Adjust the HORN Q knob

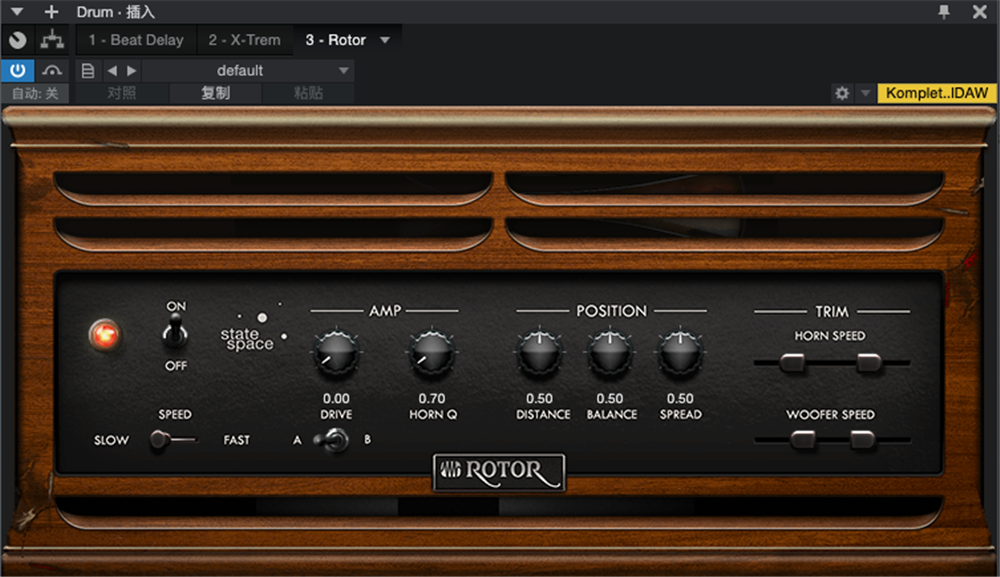[432, 353]
